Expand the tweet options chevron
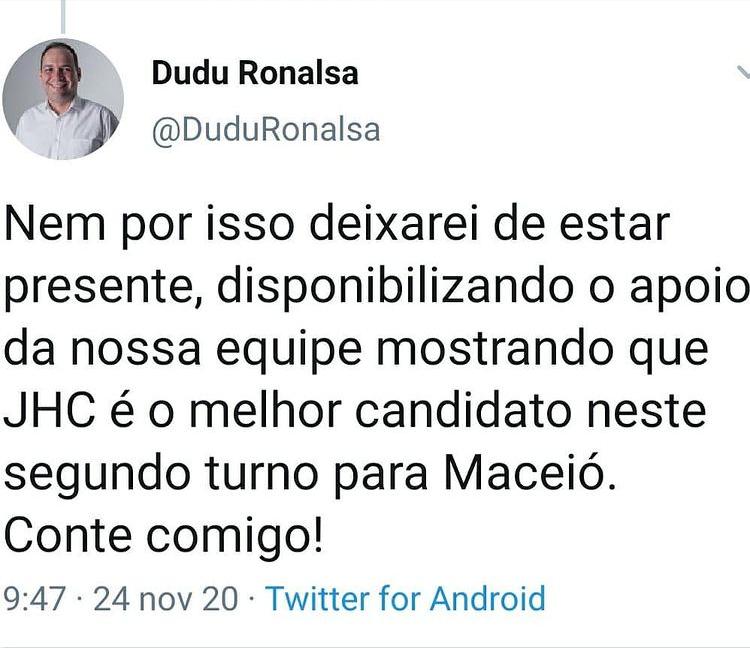Viewport: 750px width, 648px height. 743,72
